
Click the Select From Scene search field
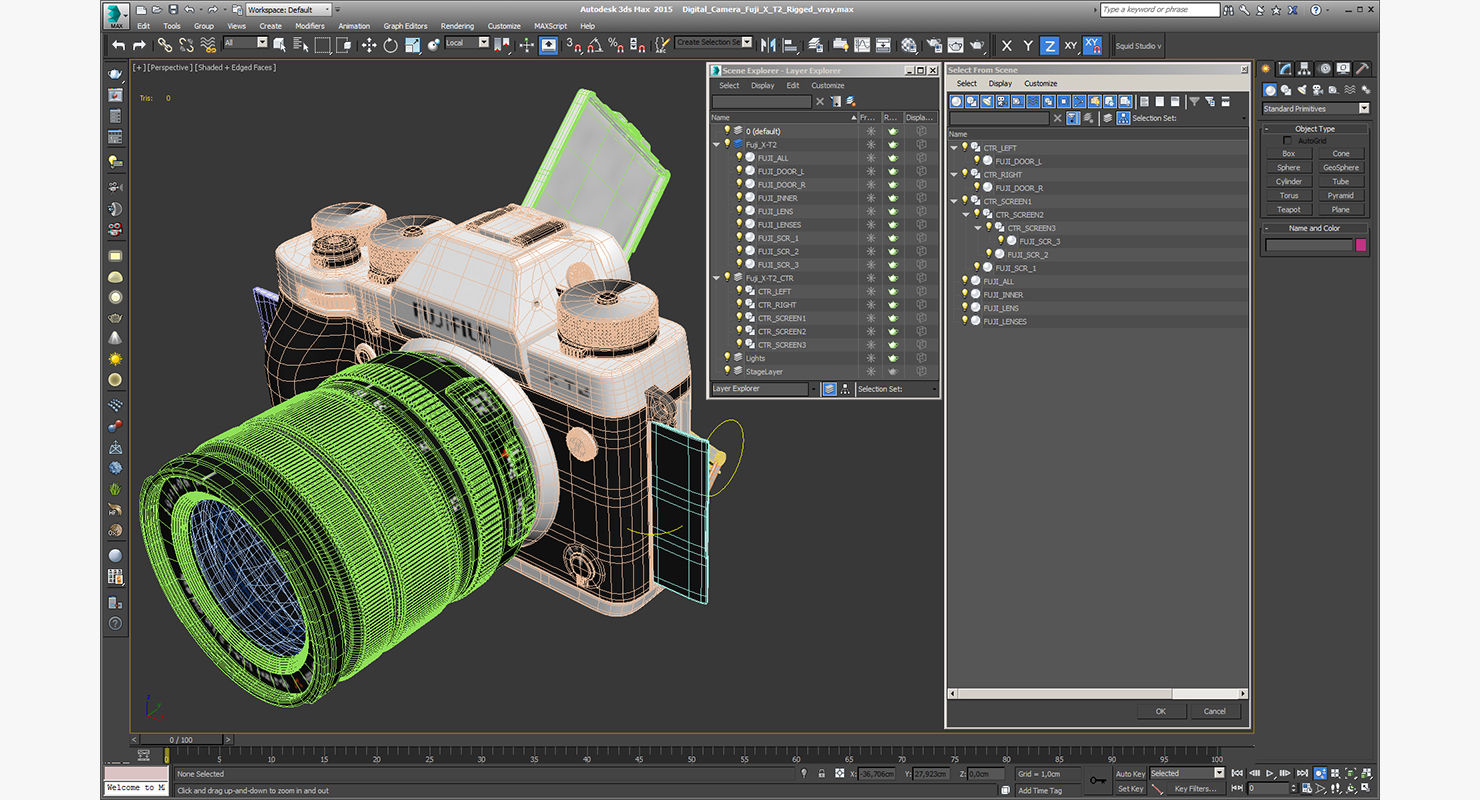tap(999, 118)
